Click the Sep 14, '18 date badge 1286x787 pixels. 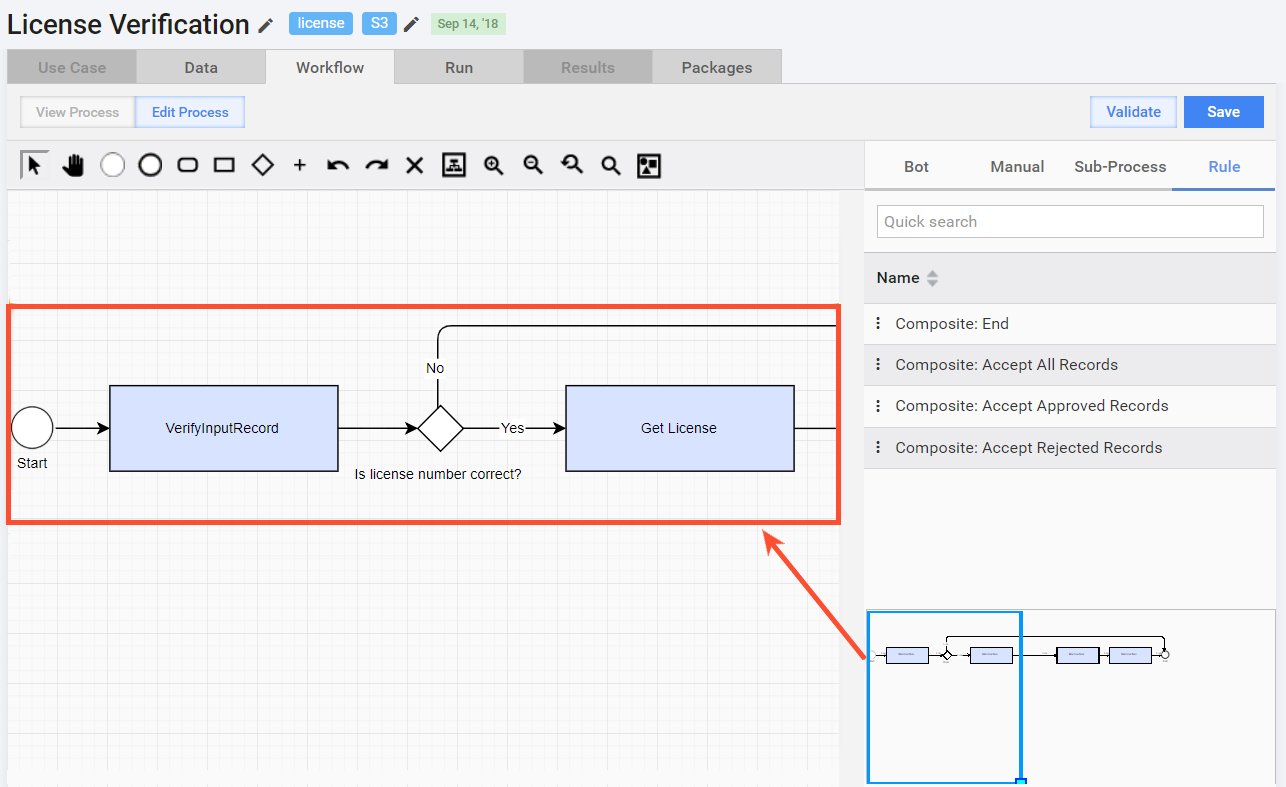click(x=468, y=24)
